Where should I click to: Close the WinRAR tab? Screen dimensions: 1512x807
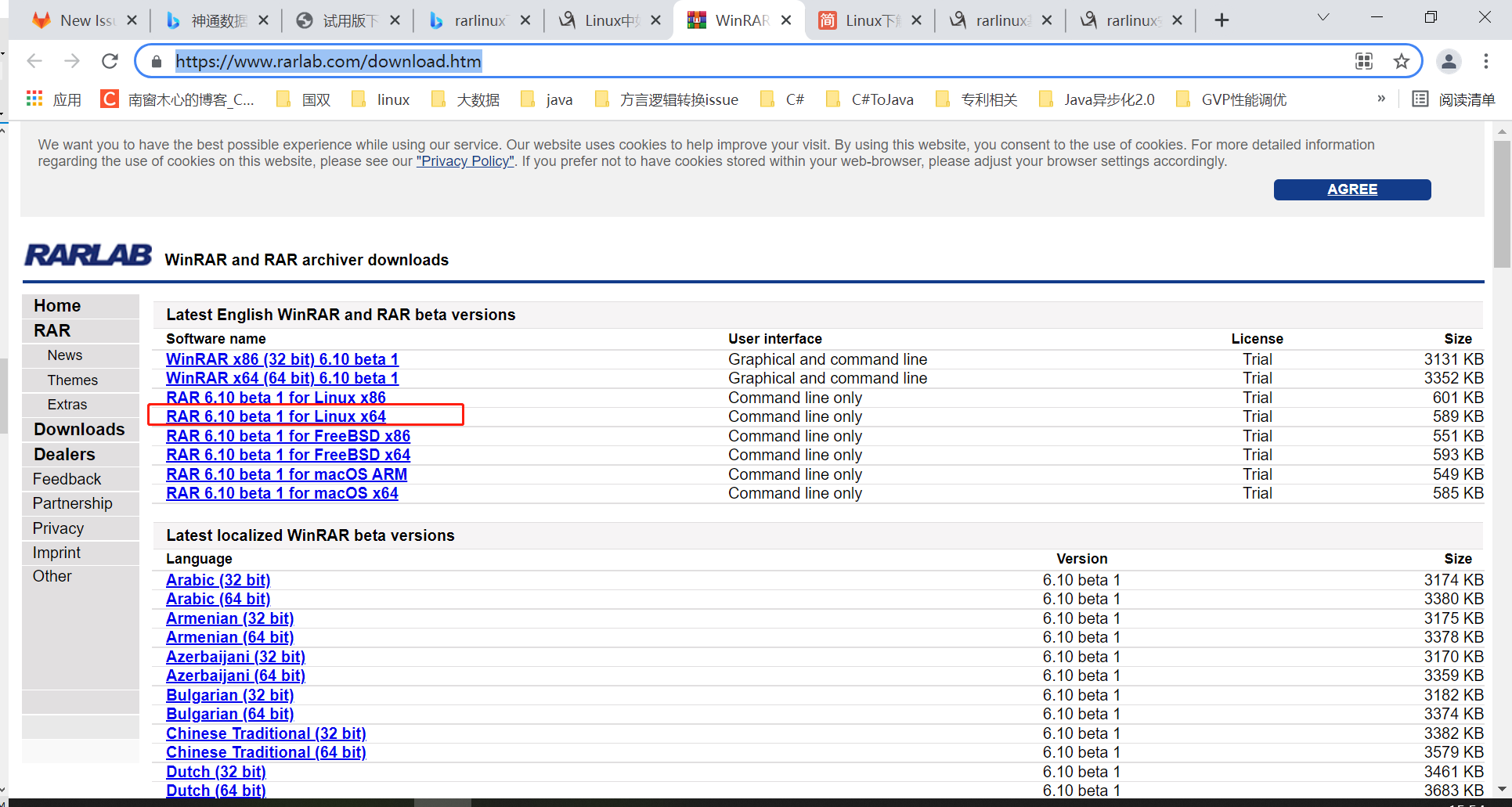pyautogui.click(x=787, y=20)
